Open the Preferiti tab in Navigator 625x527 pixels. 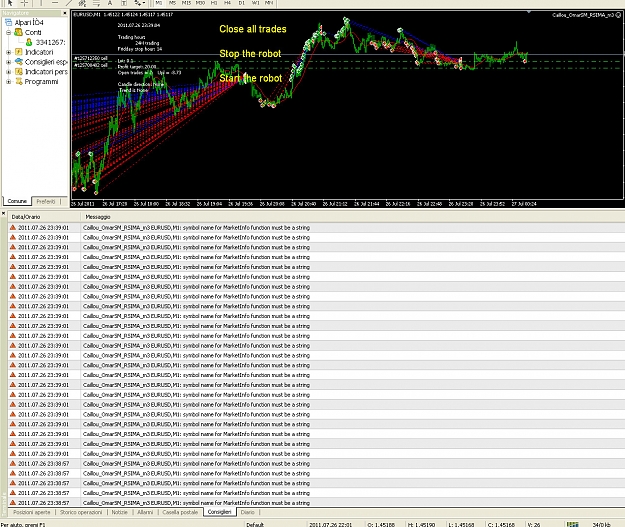45,201
